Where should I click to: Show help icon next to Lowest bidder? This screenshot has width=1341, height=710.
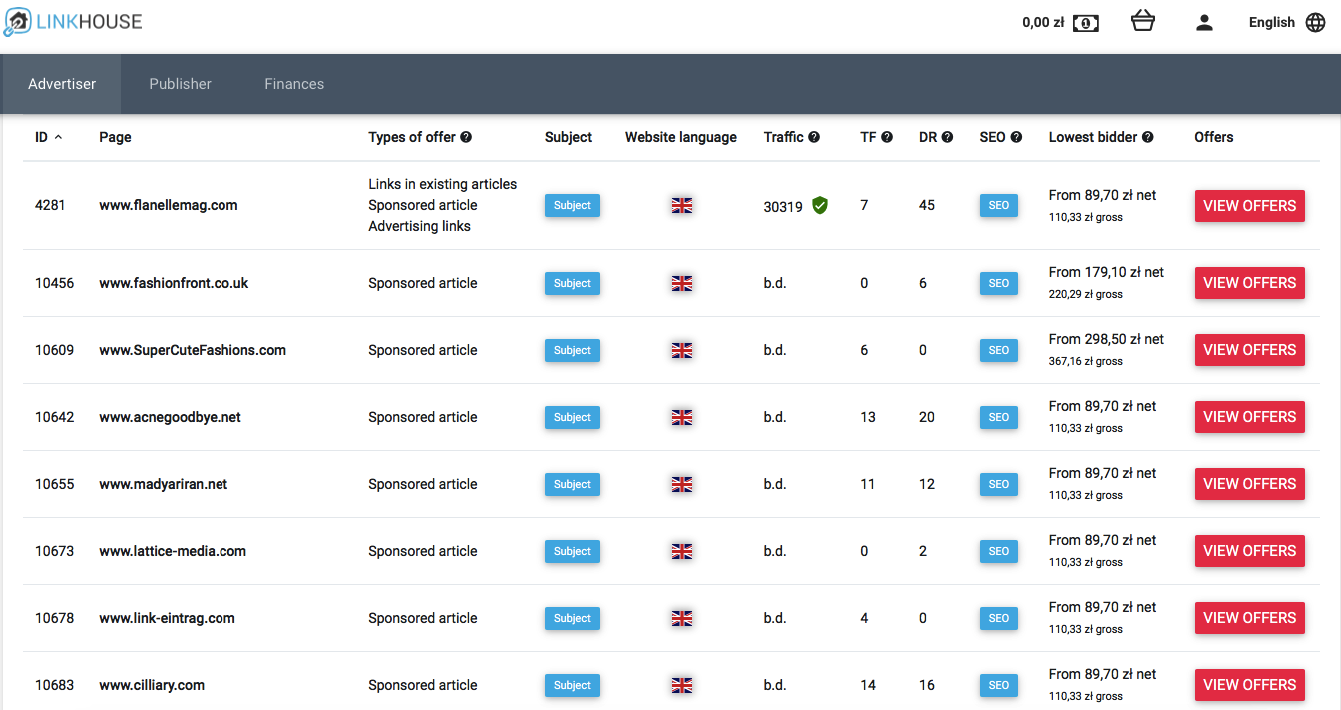1148,137
